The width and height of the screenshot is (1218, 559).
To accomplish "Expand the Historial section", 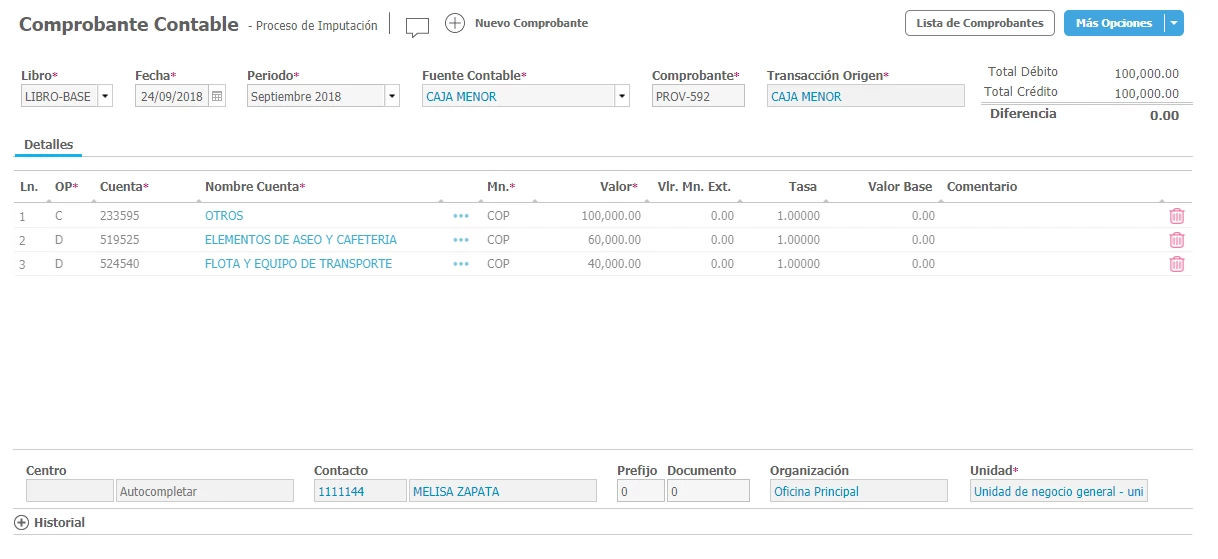I will pyautogui.click(x=22, y=523).
